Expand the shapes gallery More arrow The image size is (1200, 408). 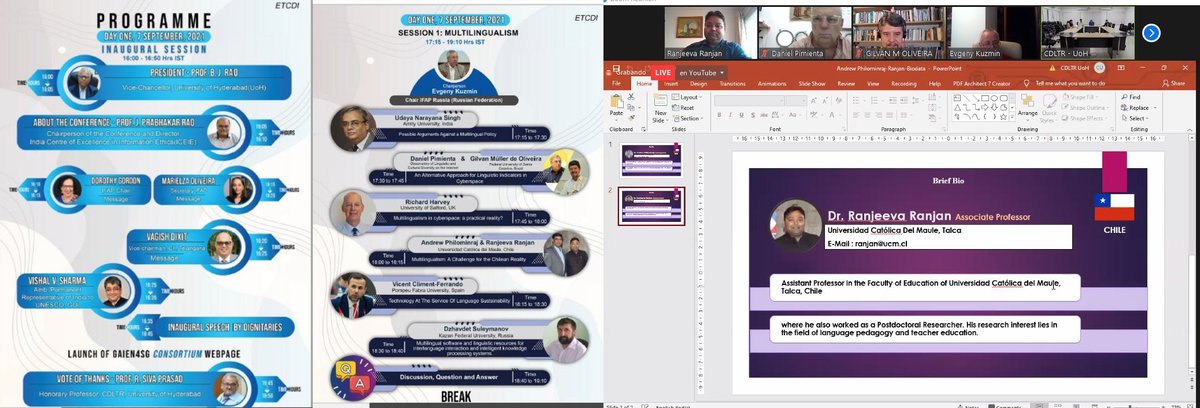click(1012, 118)
